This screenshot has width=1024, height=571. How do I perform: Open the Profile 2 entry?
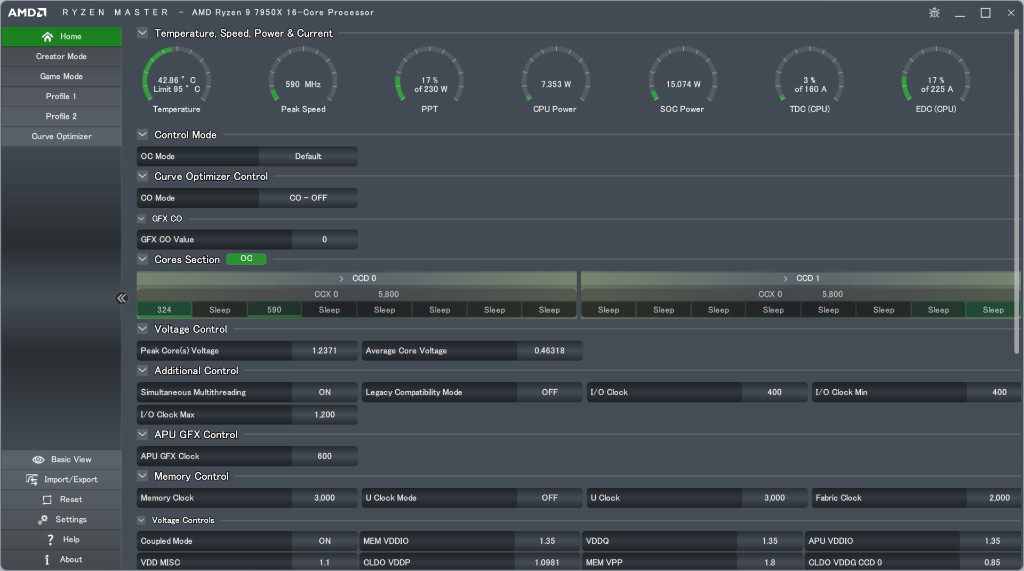(61, 117)
